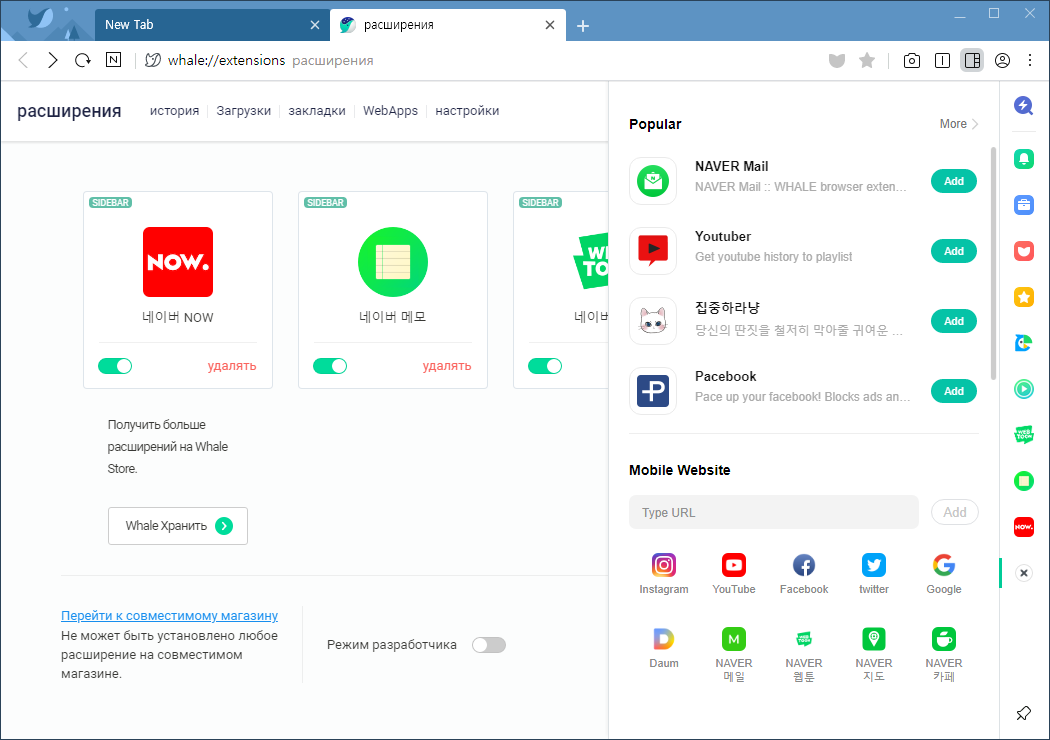
Task: Open a new tab with plus
Action: coord(583,25)
